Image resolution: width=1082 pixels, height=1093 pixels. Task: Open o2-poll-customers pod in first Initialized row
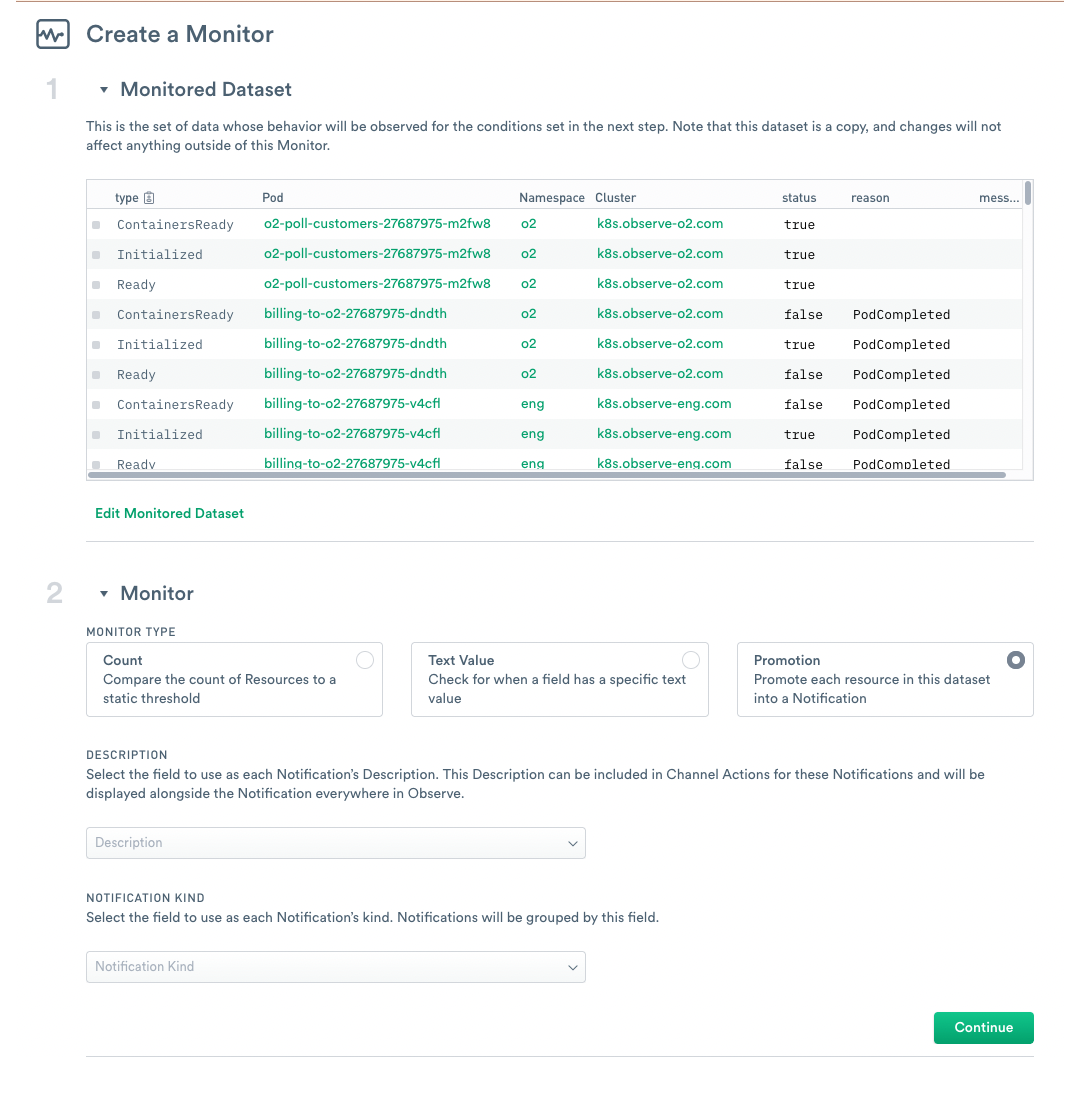click(377, 254)
